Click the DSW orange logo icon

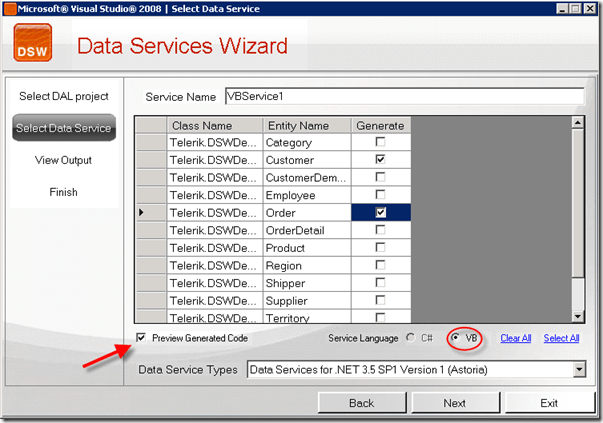33,43
